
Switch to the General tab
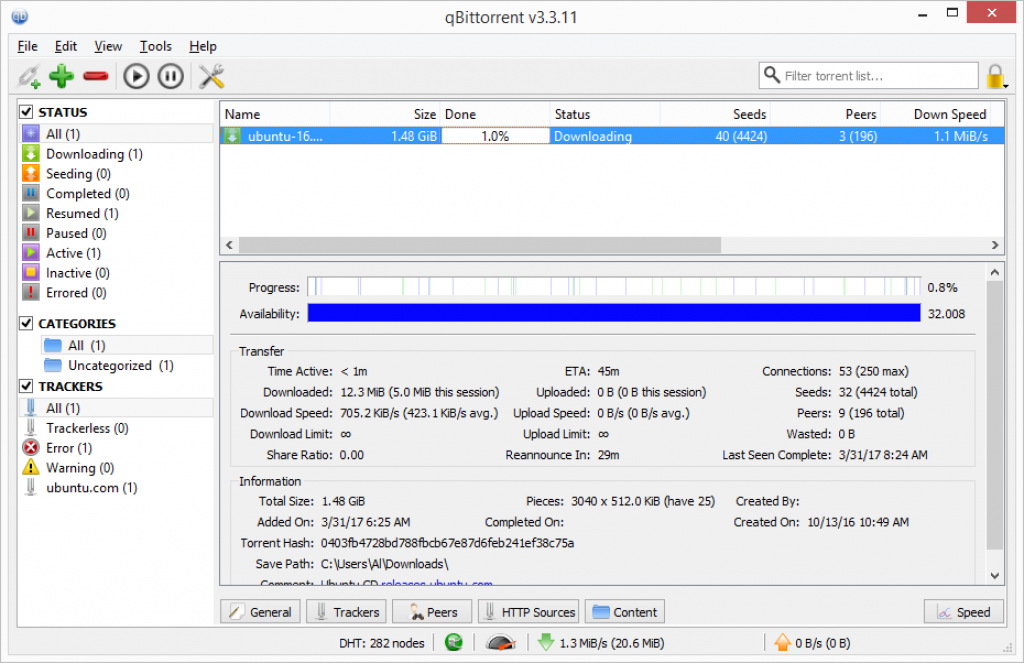tap(261, 612)
